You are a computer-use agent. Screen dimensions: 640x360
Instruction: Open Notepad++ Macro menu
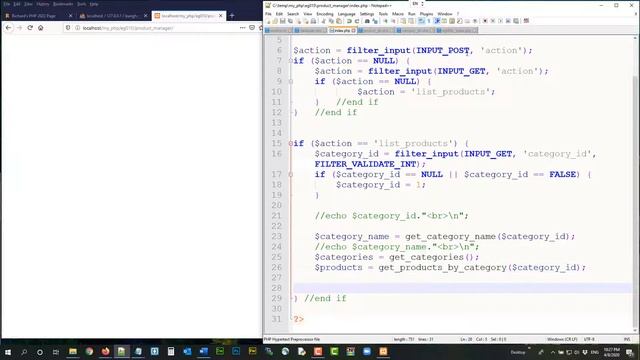coord(398,14)
